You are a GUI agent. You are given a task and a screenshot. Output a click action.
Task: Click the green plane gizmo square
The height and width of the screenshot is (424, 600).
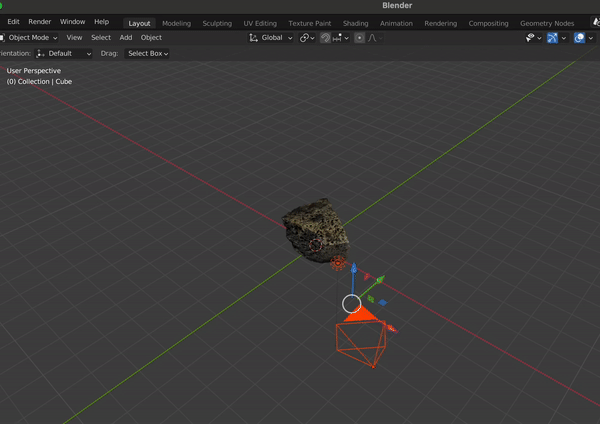pyautogui.click(x=370, y=298)
